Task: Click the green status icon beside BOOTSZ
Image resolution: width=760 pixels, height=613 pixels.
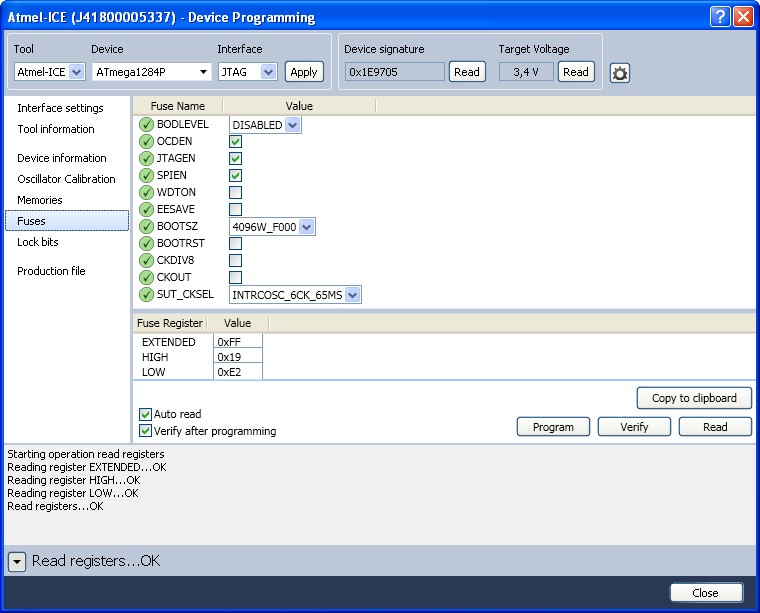Action: 146,226
